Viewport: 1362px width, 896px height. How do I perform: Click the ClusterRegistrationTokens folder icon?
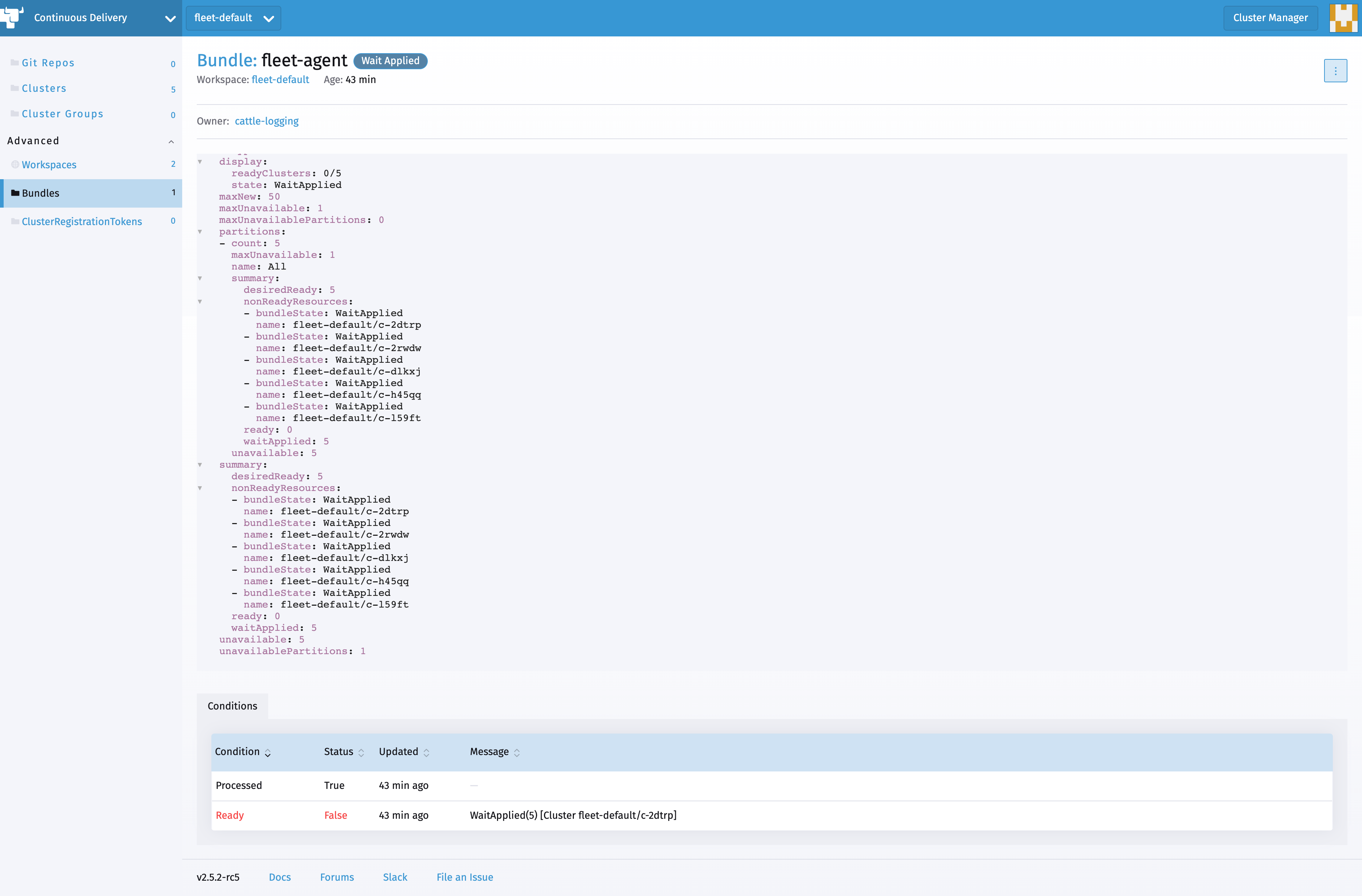tap(14, 221)
